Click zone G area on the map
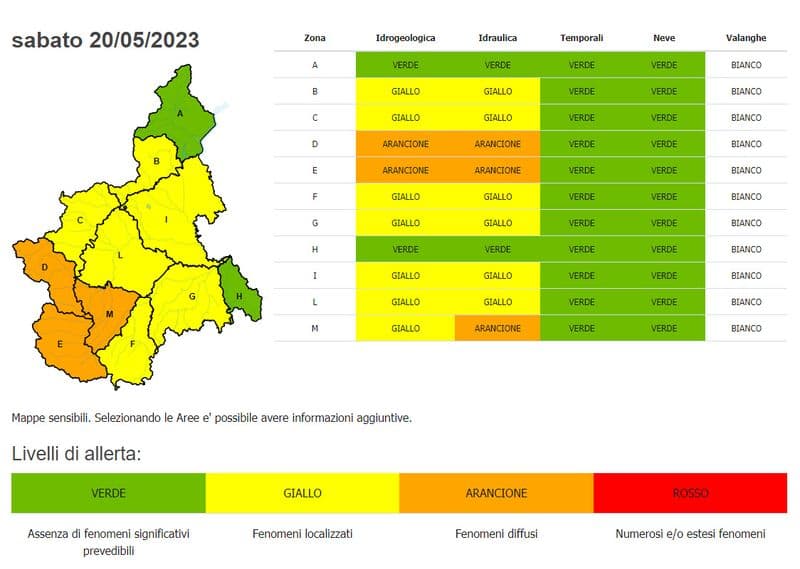This screenshot has height=569, width=800. 190,296
